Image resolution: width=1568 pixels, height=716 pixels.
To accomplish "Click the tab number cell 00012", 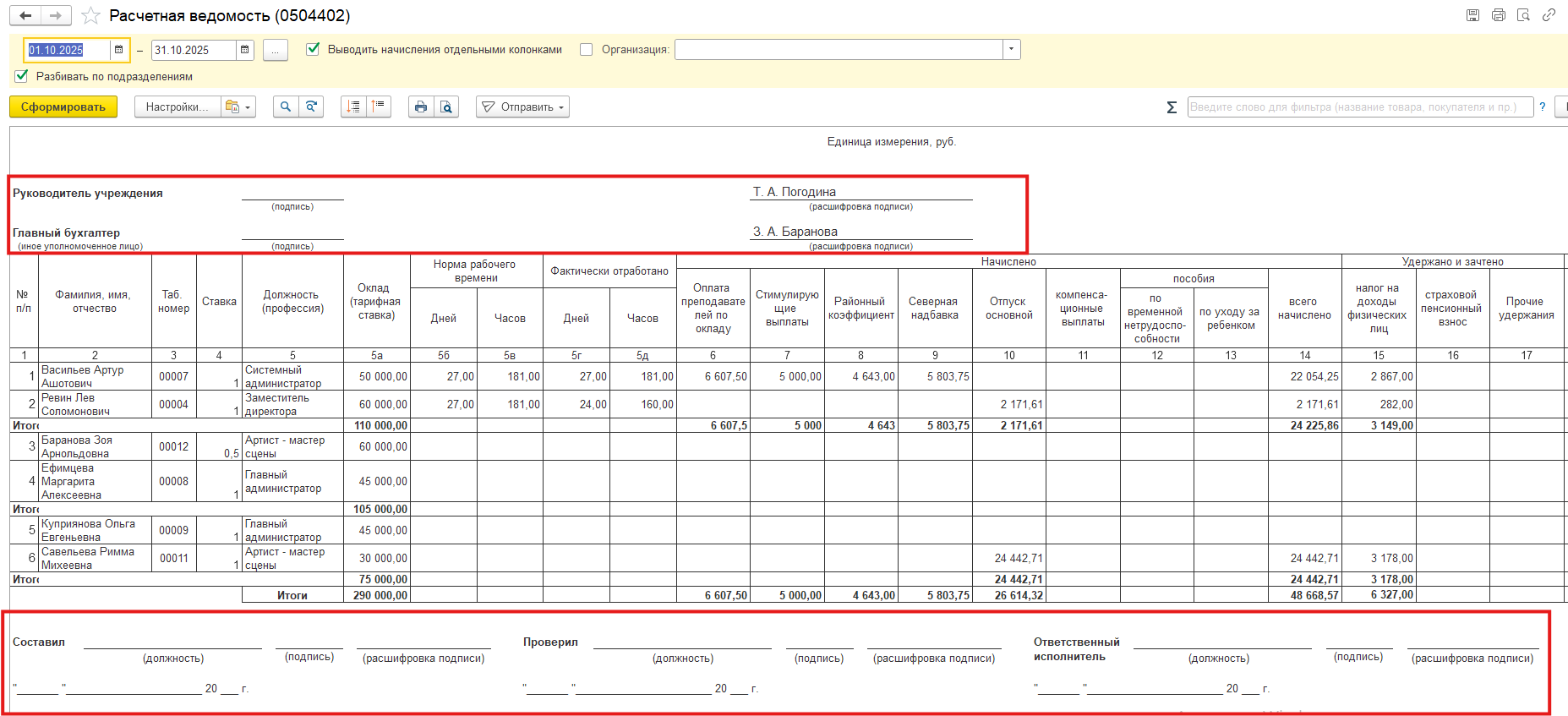I will (x=174, y=446).
